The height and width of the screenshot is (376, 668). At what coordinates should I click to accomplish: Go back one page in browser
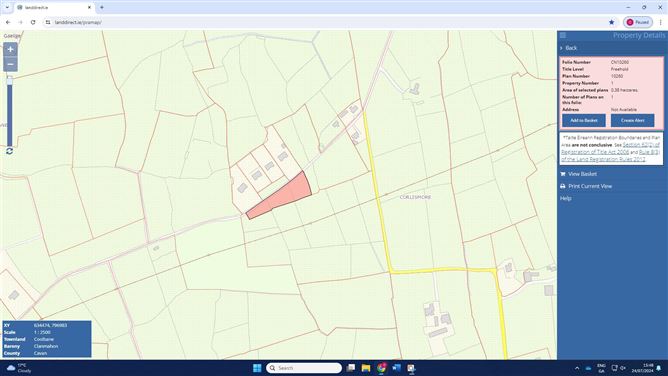tap(8, 22)
